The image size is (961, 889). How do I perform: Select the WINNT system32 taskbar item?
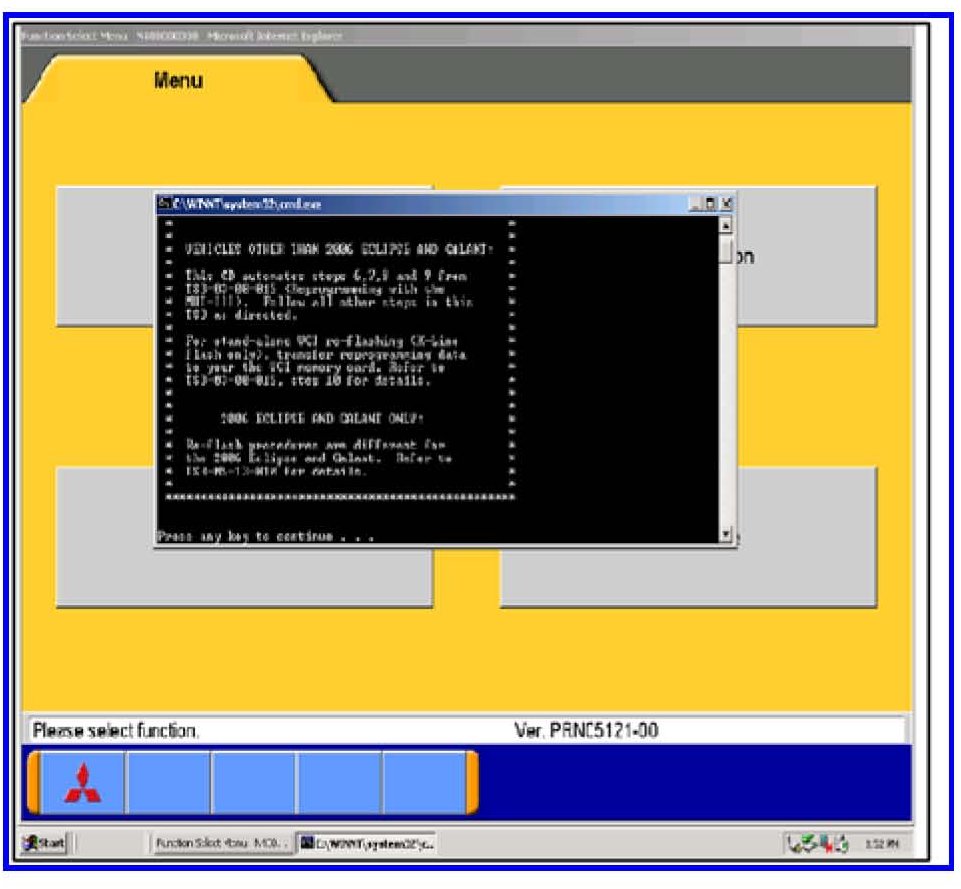click(x=367, y=844)
